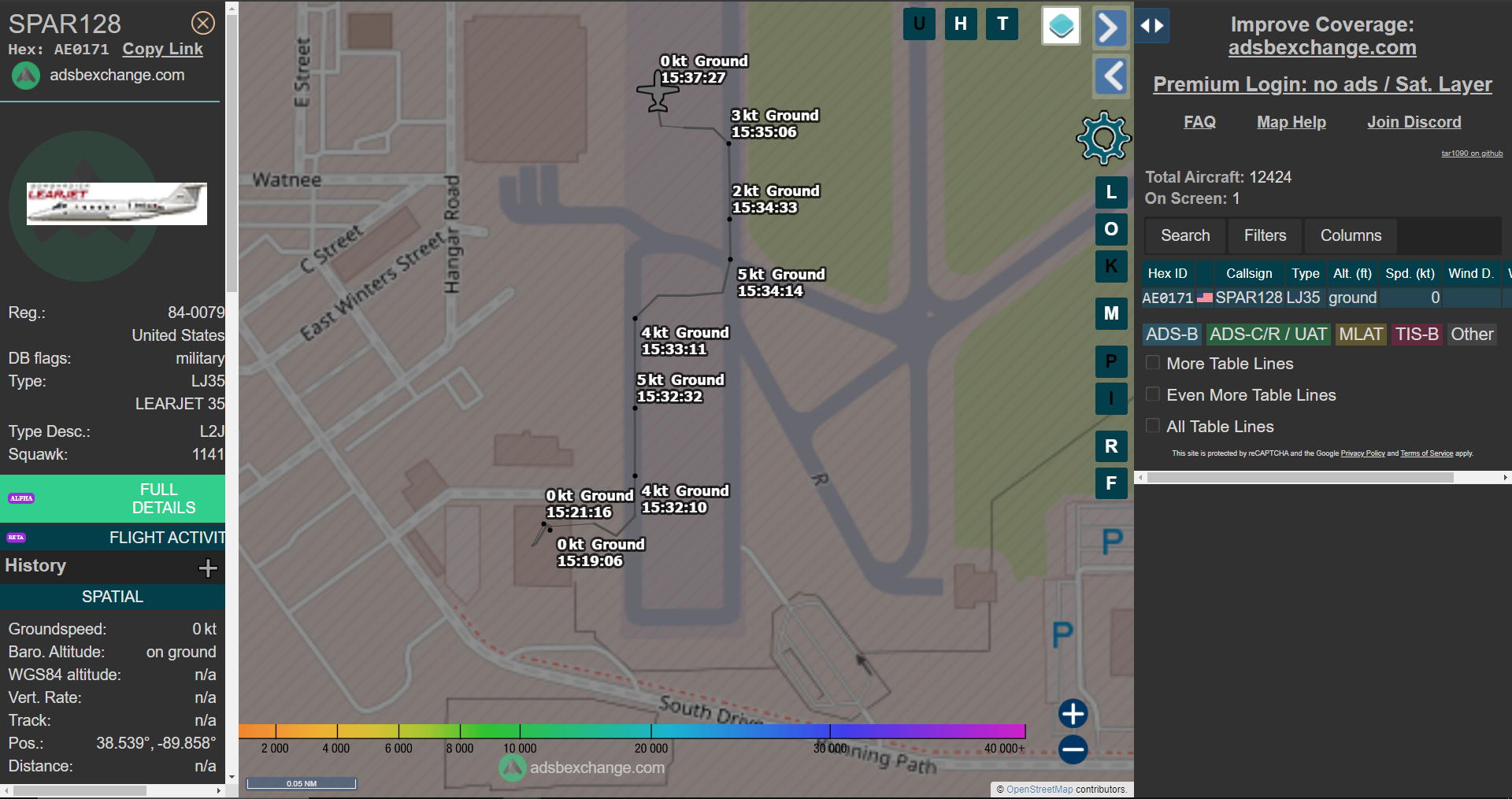Open the OpenStreetMap attribution link
This screenshot has width=1512, height=799.
point(1039,789)
